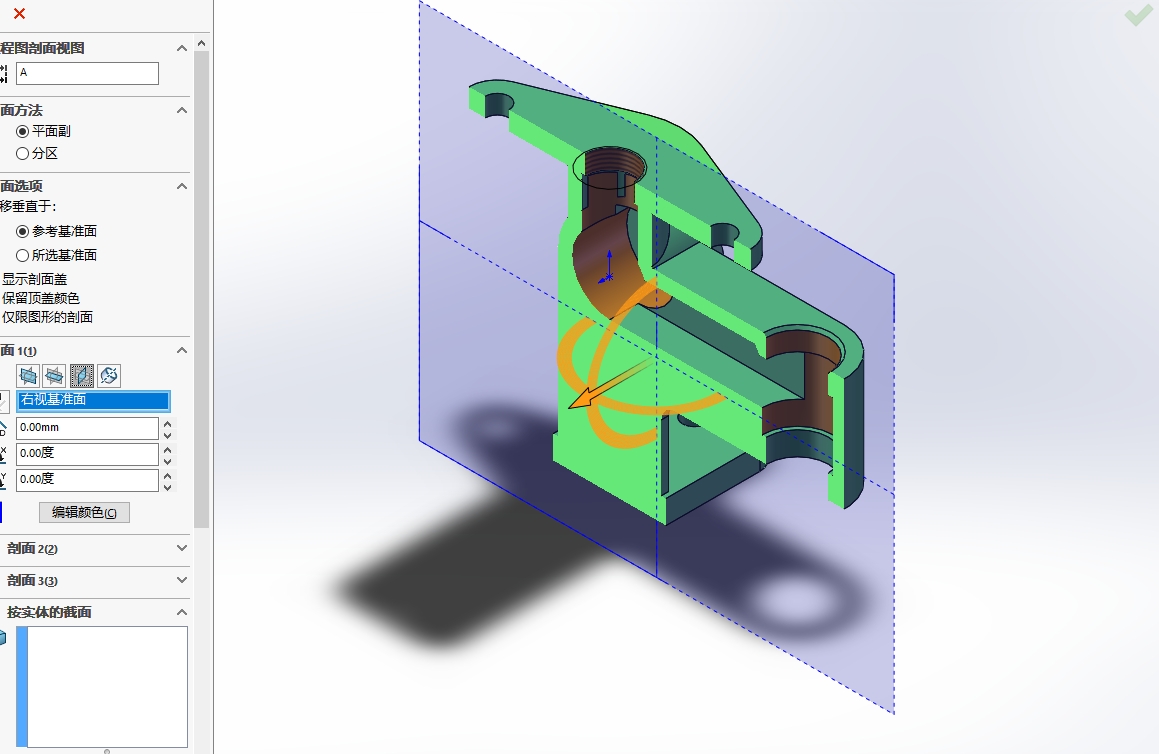The image size is (1159, 754).
Task: Select the 分区 radio button
Action: pos(22,154)
